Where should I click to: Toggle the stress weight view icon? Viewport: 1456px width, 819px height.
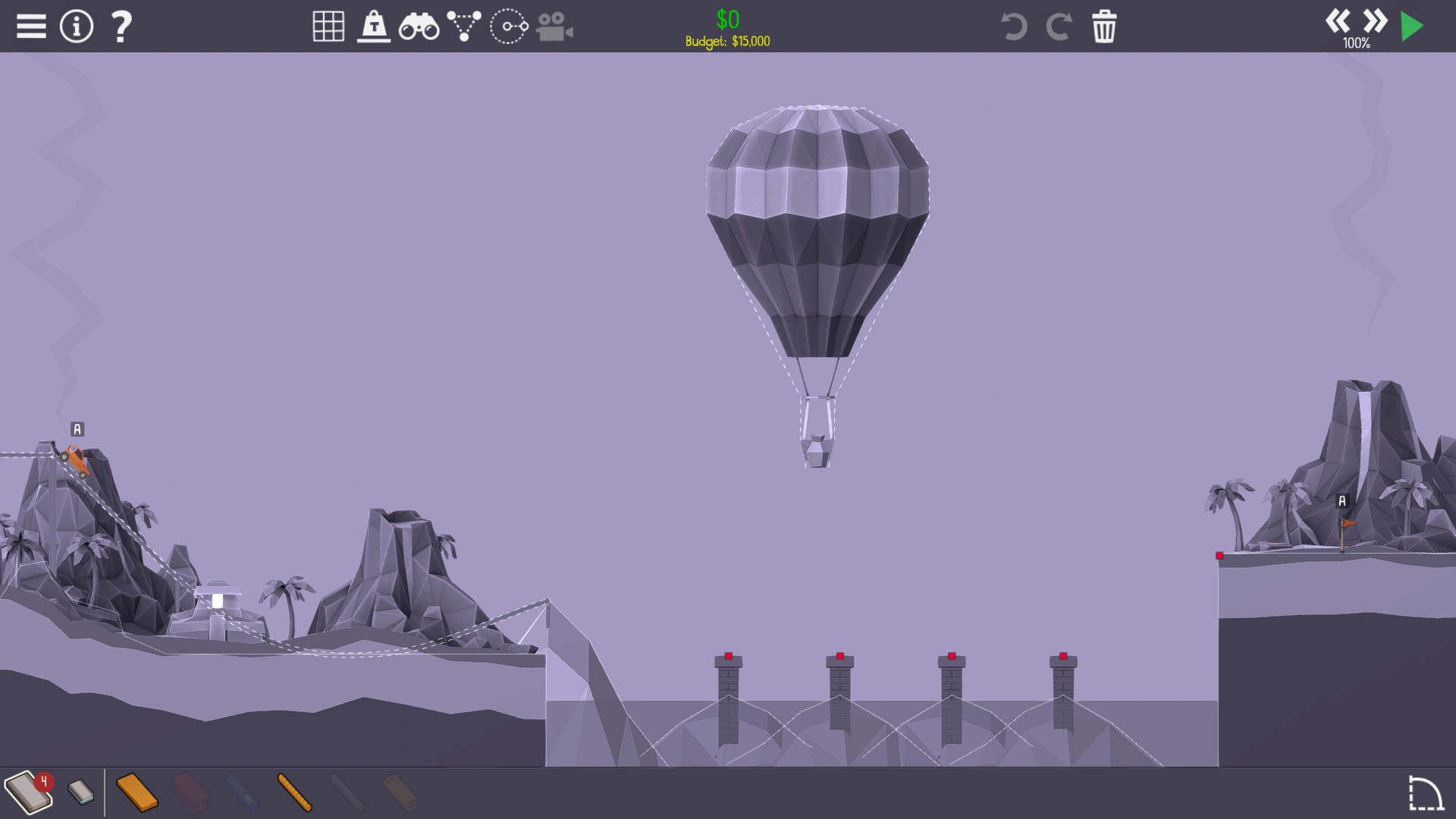(373, 27)
